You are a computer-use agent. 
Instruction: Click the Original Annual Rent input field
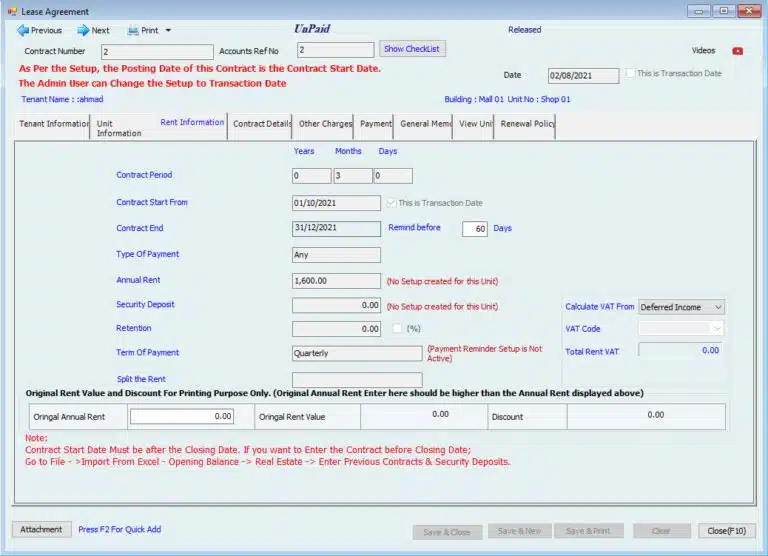183,416
